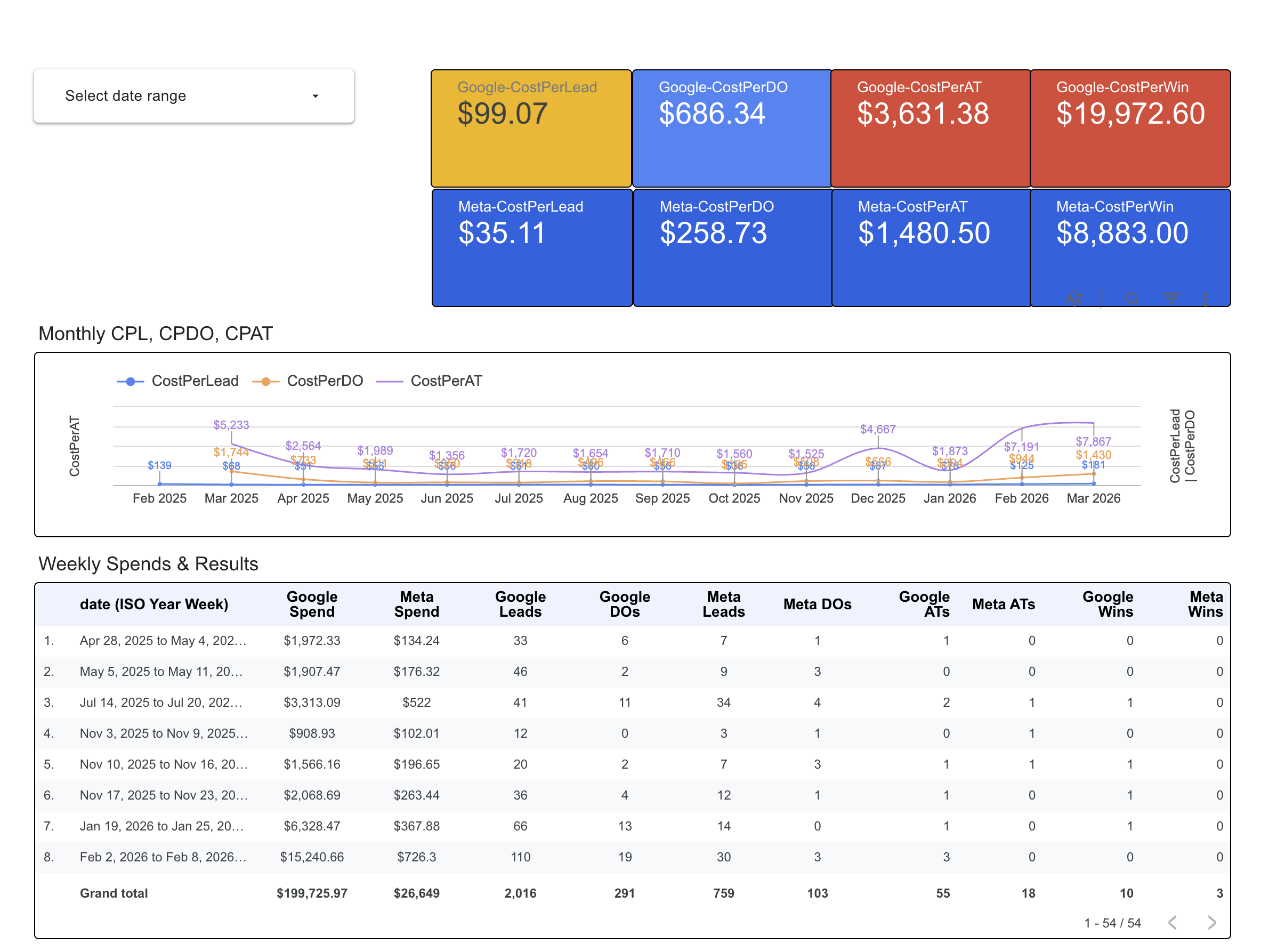Image resolution: width=1261 pixels, height=952 pixels.
Task: Click CostPerLead legend marker icon
Action: [131, 381]
